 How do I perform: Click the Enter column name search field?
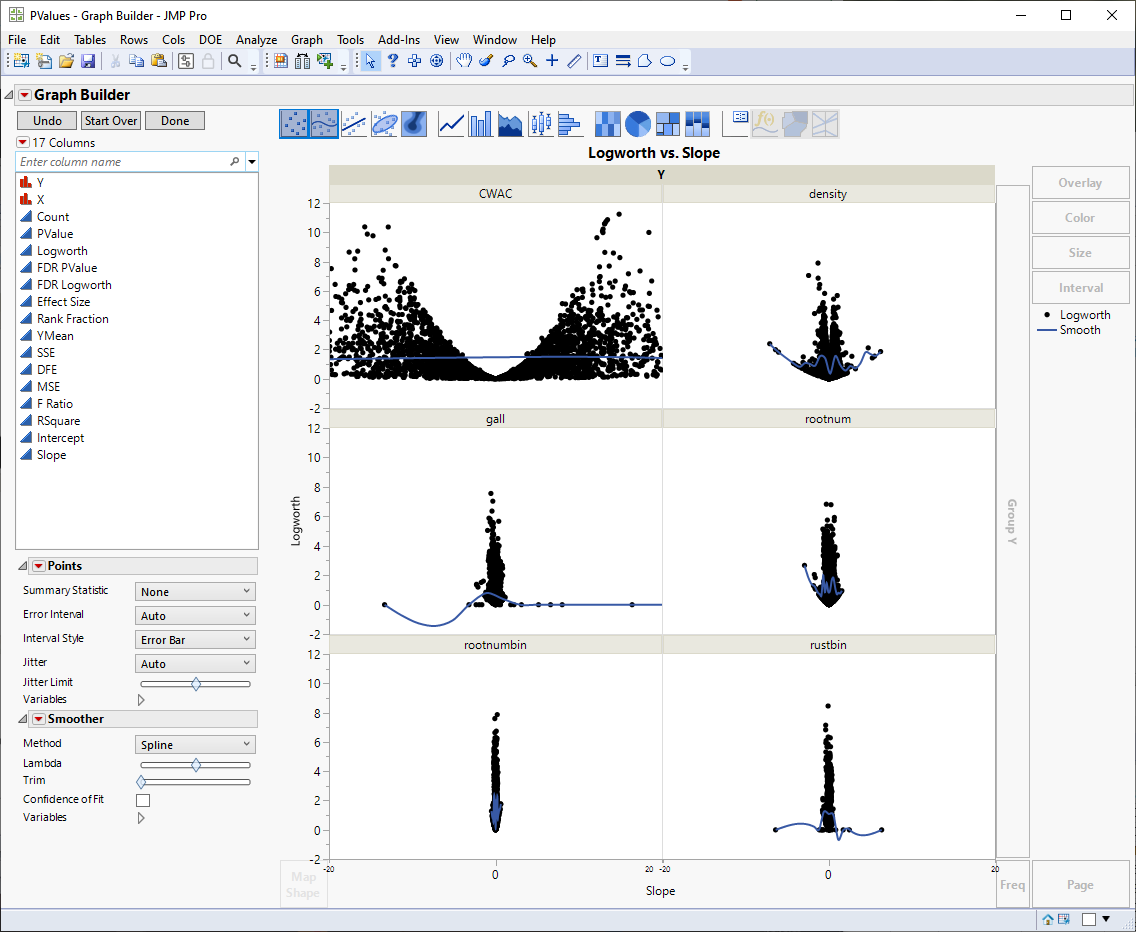pyautogui.click(x=122, y=161)
